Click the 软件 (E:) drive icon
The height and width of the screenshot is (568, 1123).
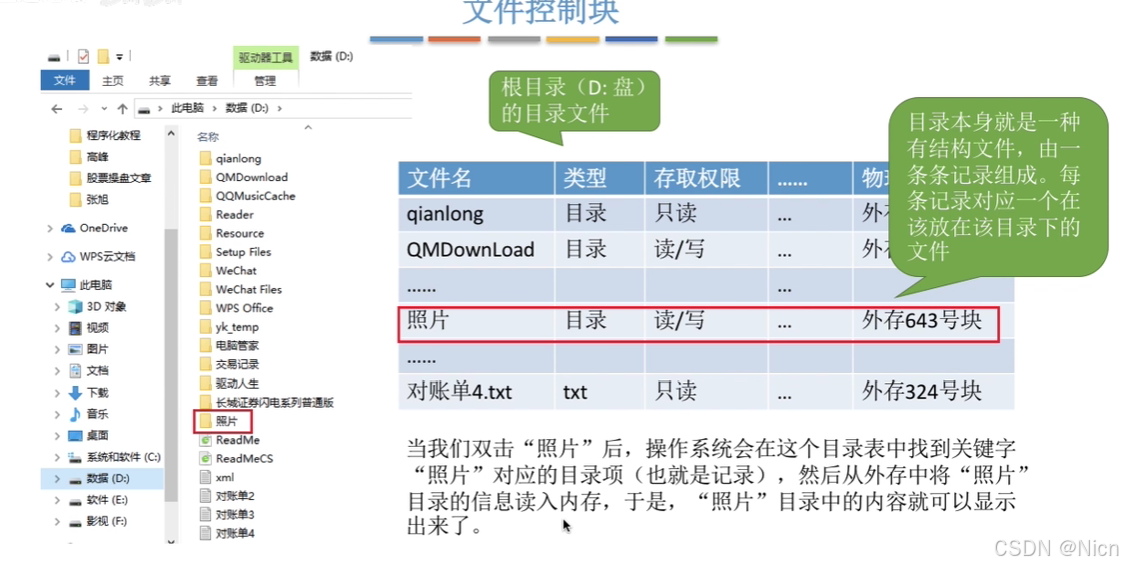[x=75, y=501]
